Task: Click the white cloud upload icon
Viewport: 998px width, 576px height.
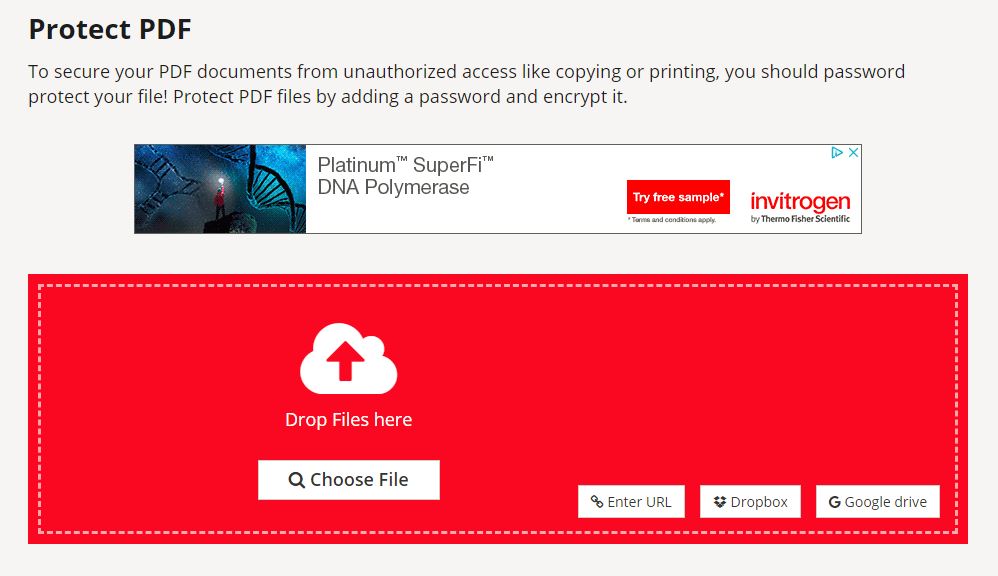Action: coord(348,360)
